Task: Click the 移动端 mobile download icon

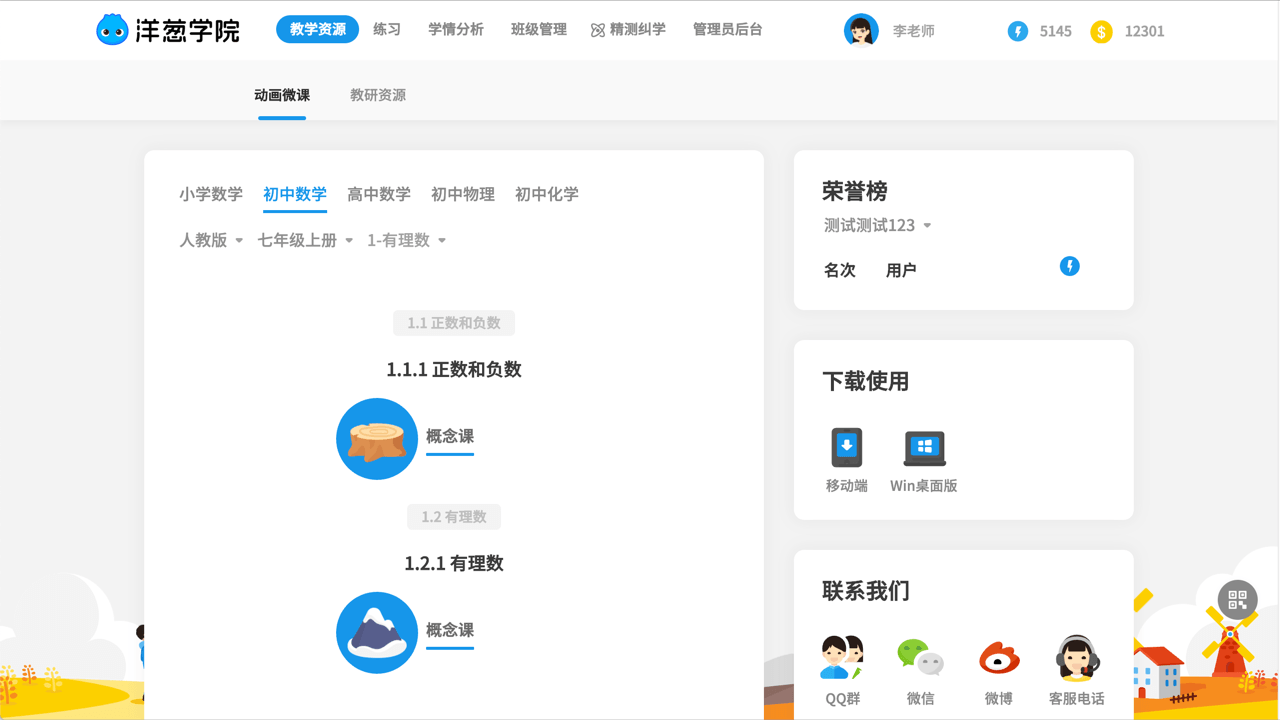Action: pos(845,447)
